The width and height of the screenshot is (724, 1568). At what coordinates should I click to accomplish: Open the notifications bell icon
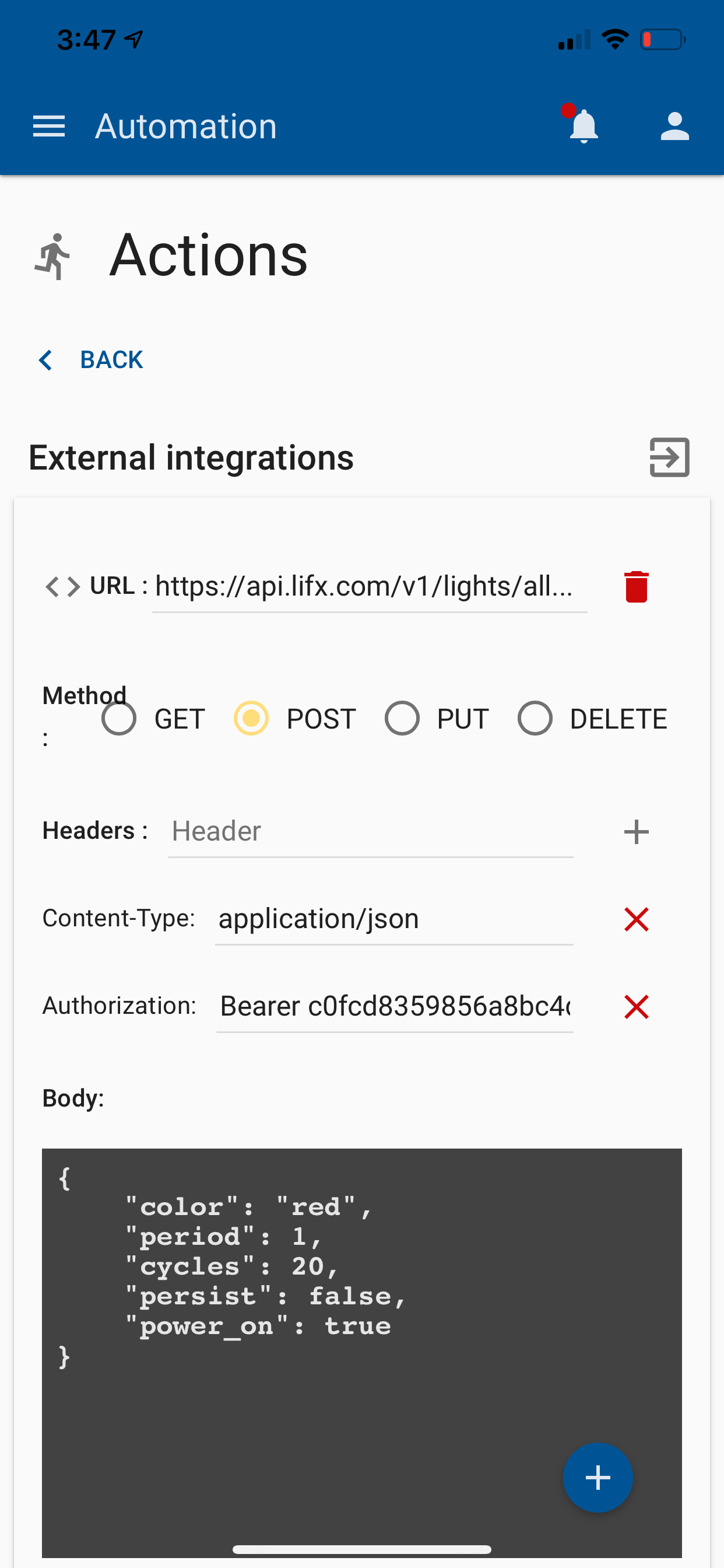click(x=582, y=127)
